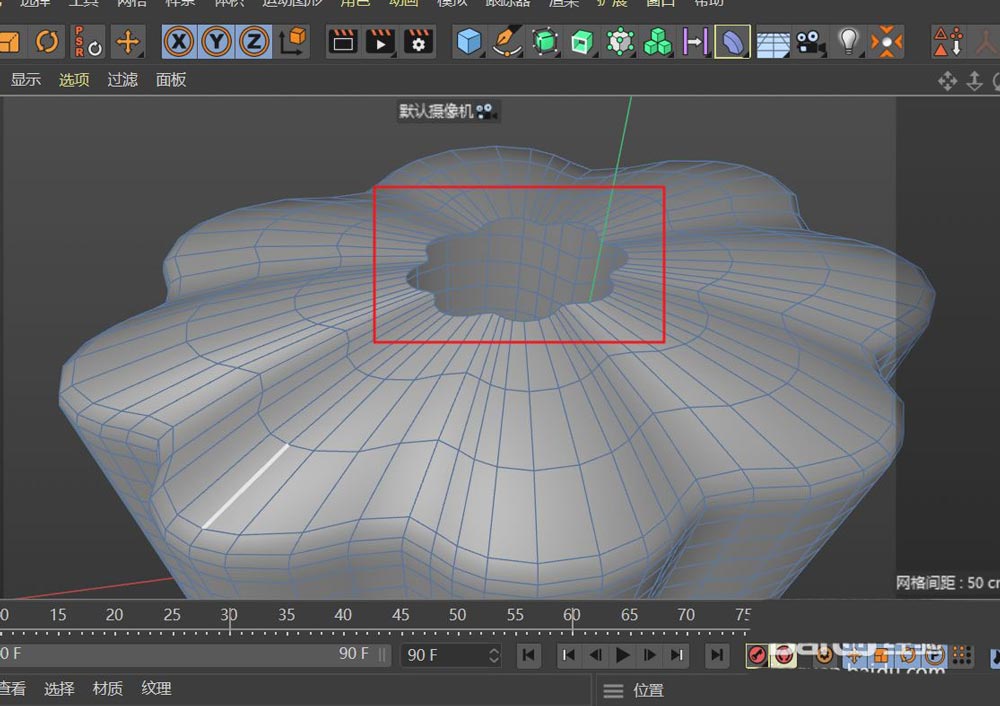Click the frame value stepper arrows
The height and width of the screenshot is (706, 1000).
click(492, 657)
